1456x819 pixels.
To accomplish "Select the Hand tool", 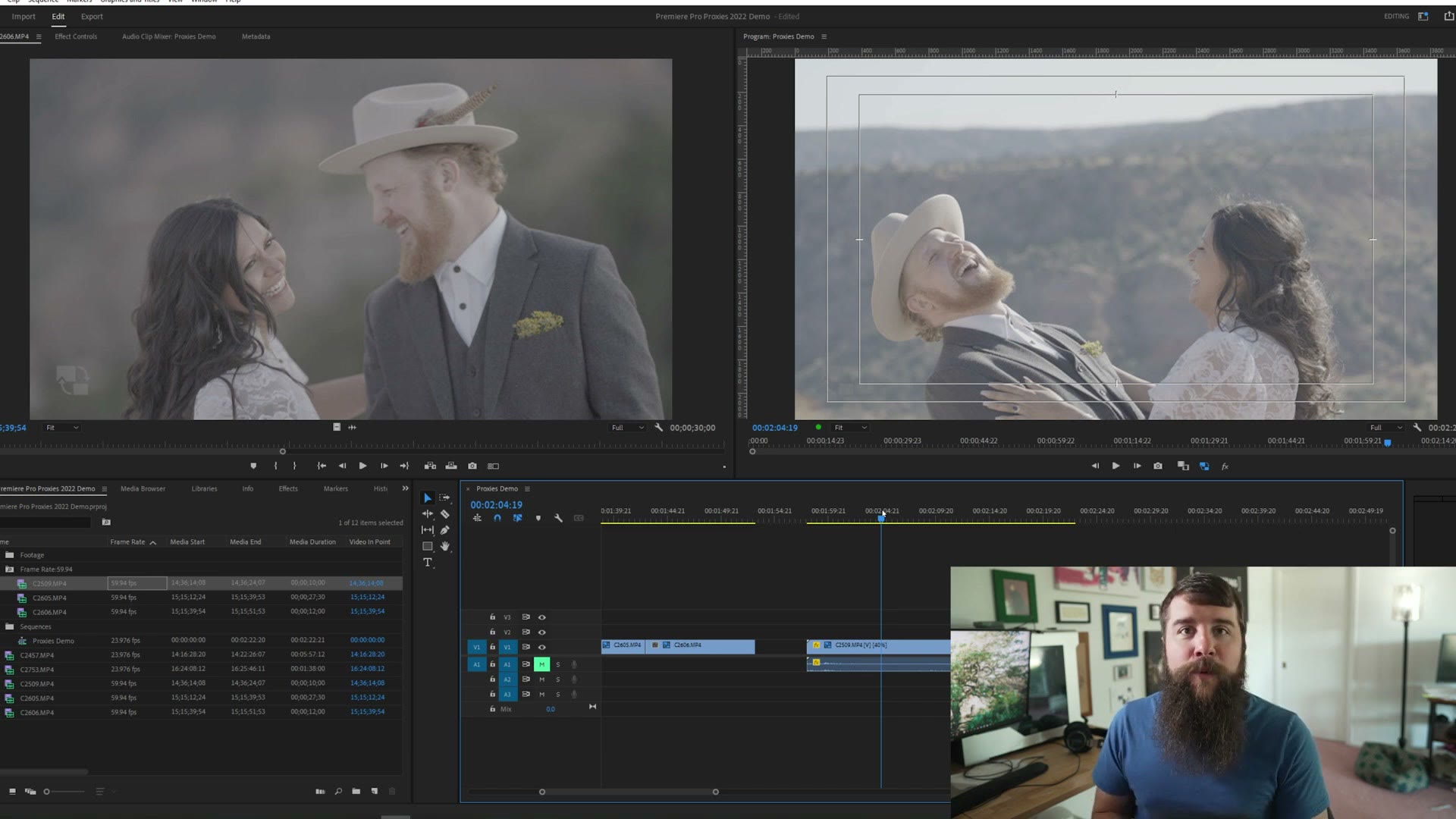I will [x=445, y=546].
